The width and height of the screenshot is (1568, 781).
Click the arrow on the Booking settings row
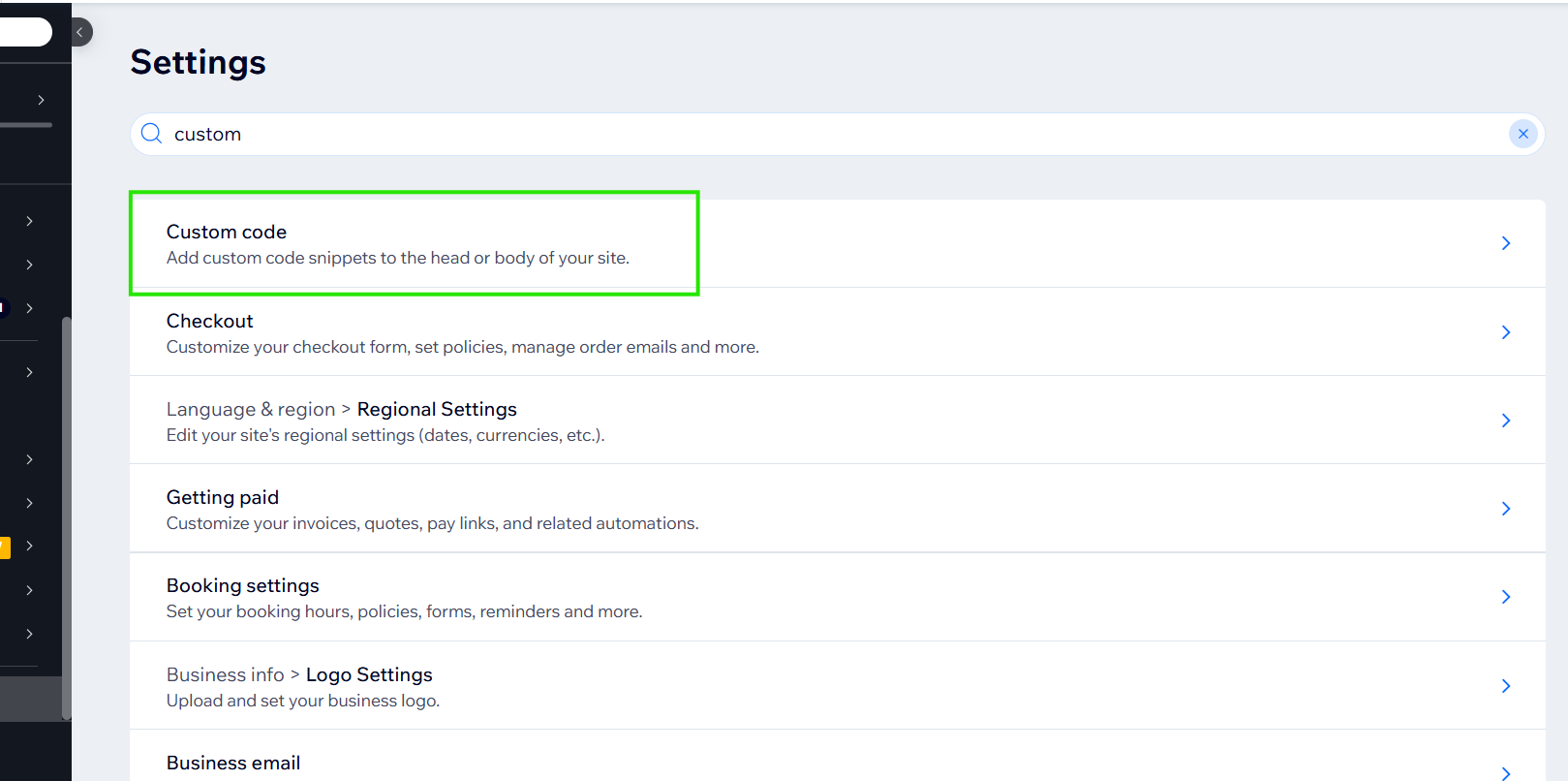coord(1505,597)
